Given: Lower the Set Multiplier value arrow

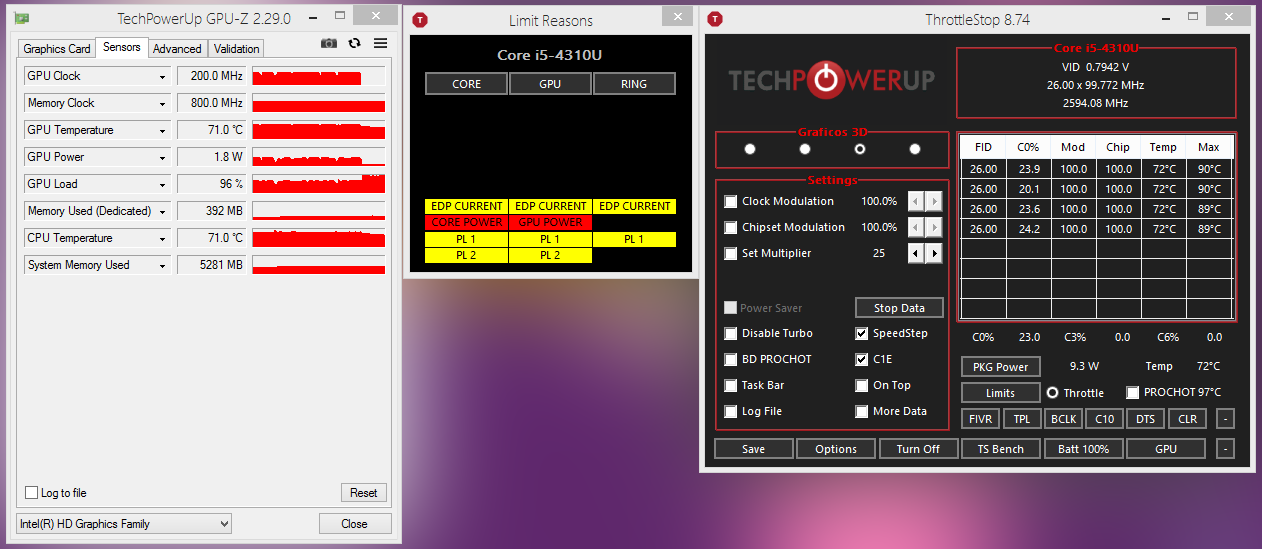Looking at the screenshot, I should (x=915, y=253).
